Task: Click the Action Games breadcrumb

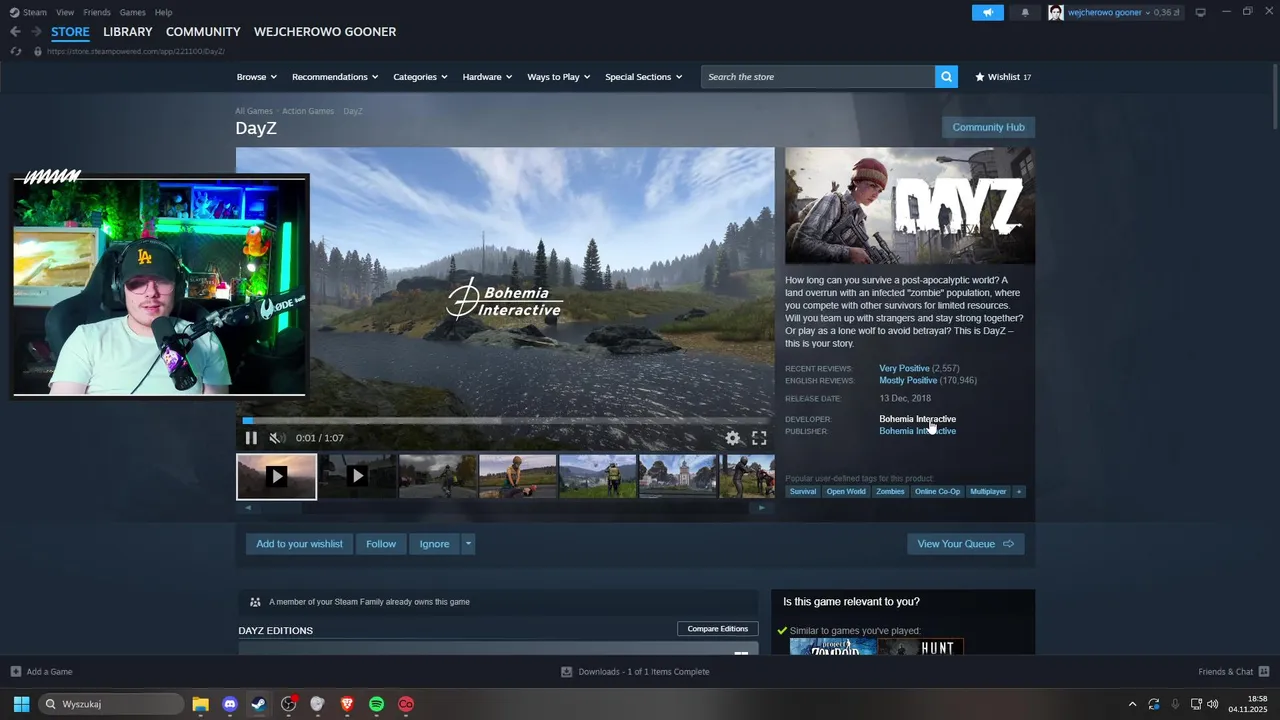Action: (x=308, y=111)
